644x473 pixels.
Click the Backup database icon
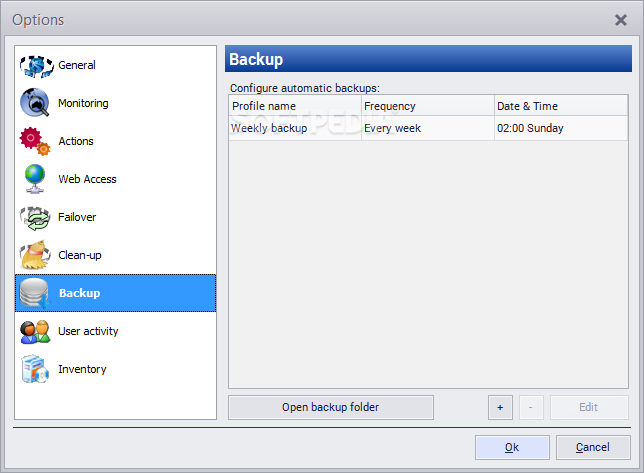35,293
